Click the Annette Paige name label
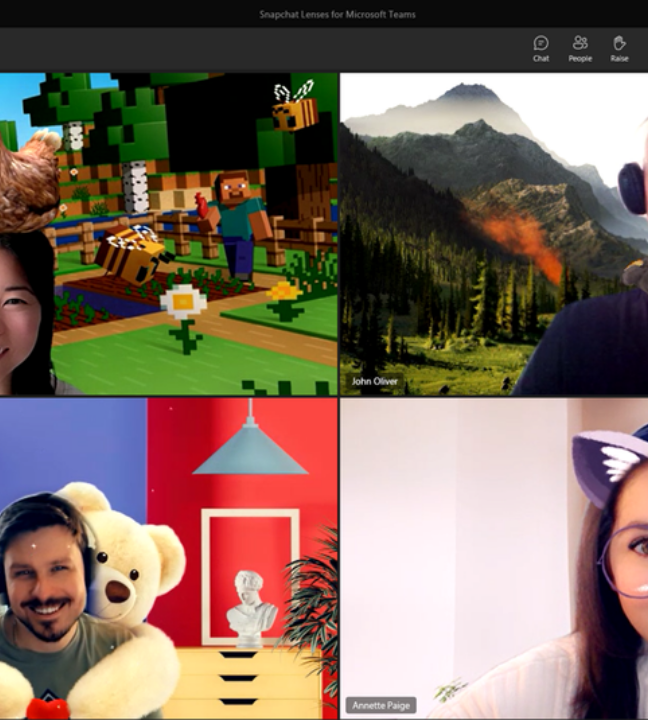 tap(381, 705)
